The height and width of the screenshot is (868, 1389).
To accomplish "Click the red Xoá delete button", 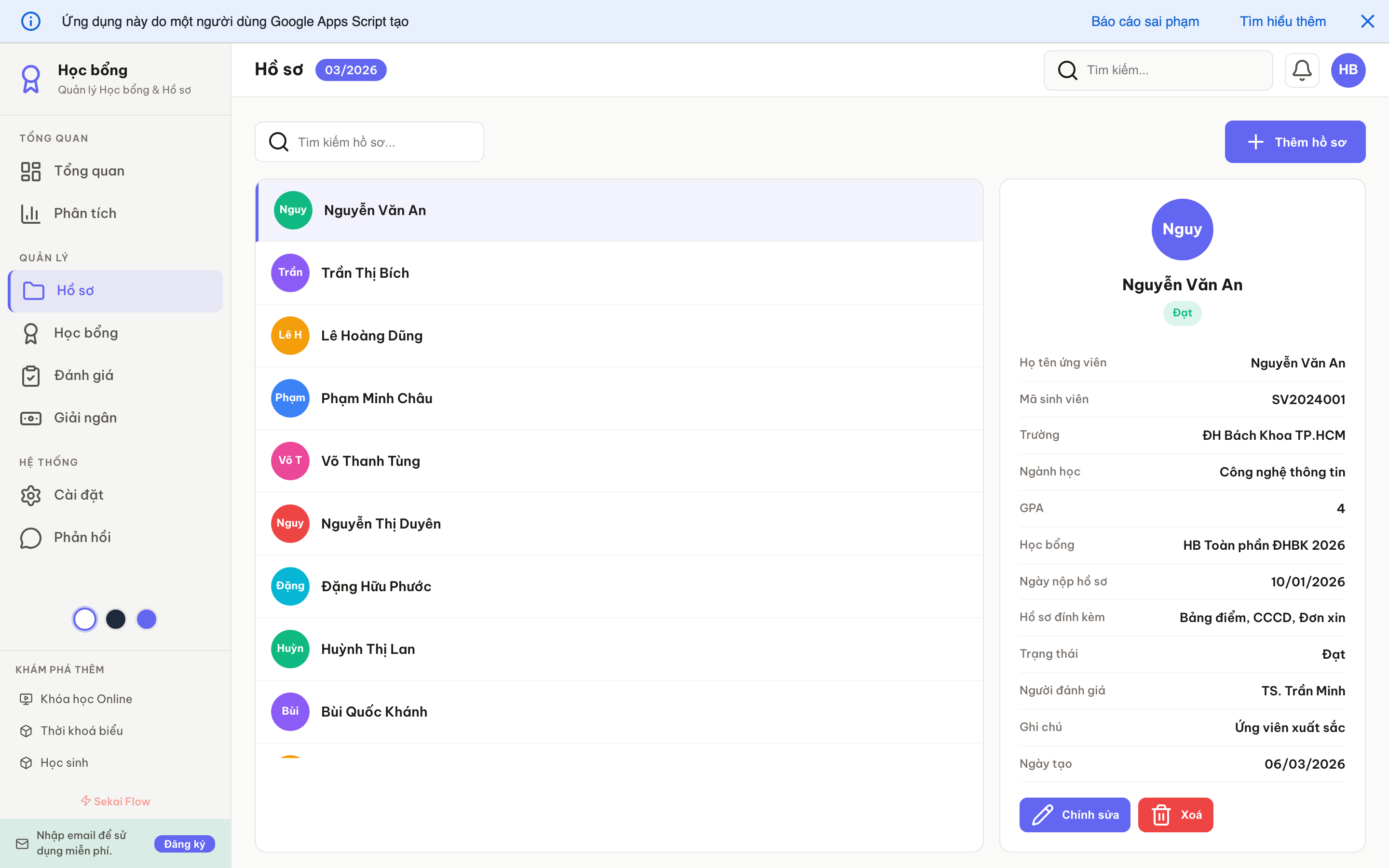I will tap(1175, 814).
